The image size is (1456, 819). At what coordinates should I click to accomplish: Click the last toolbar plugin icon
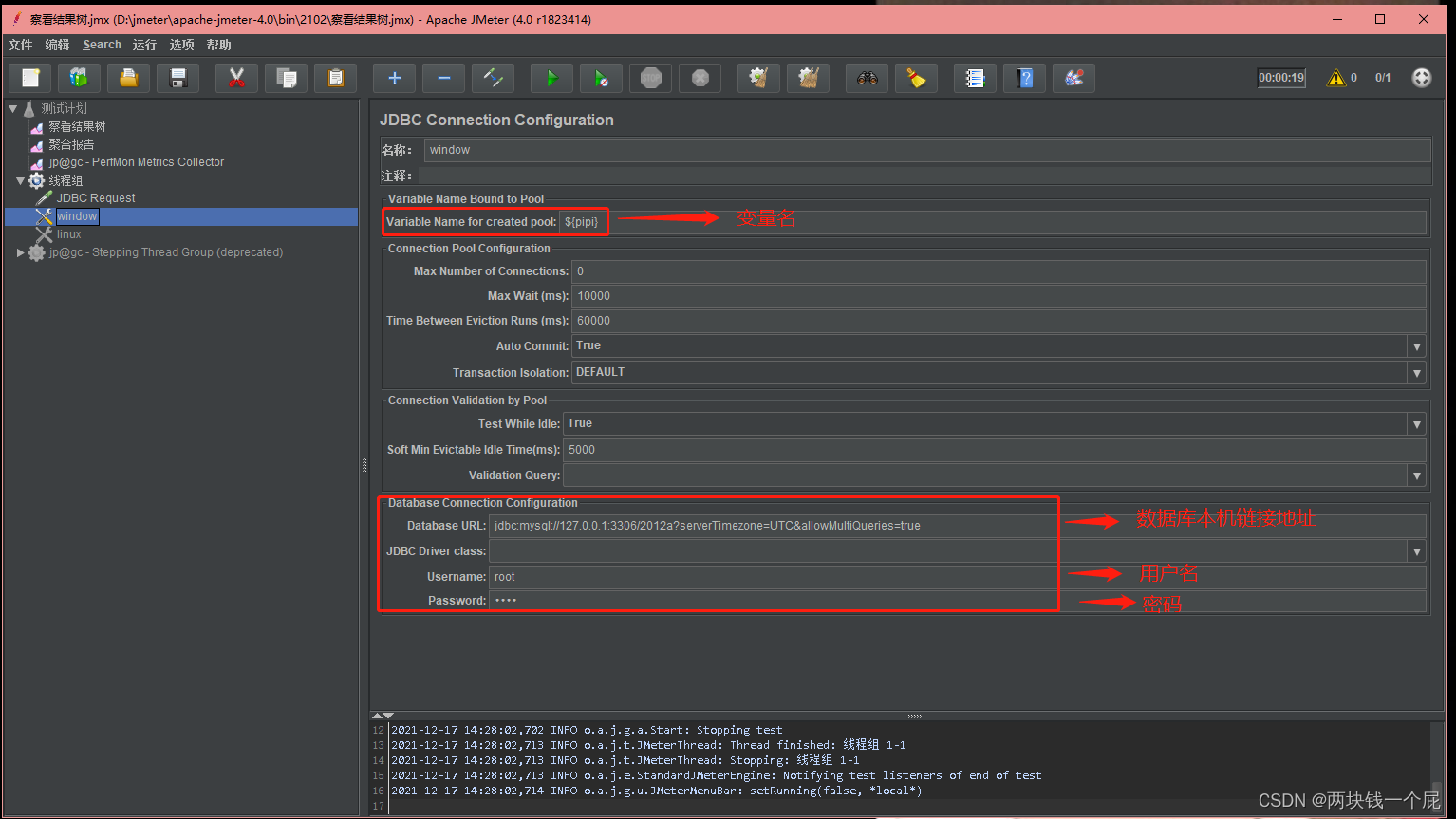(1074, 78)
